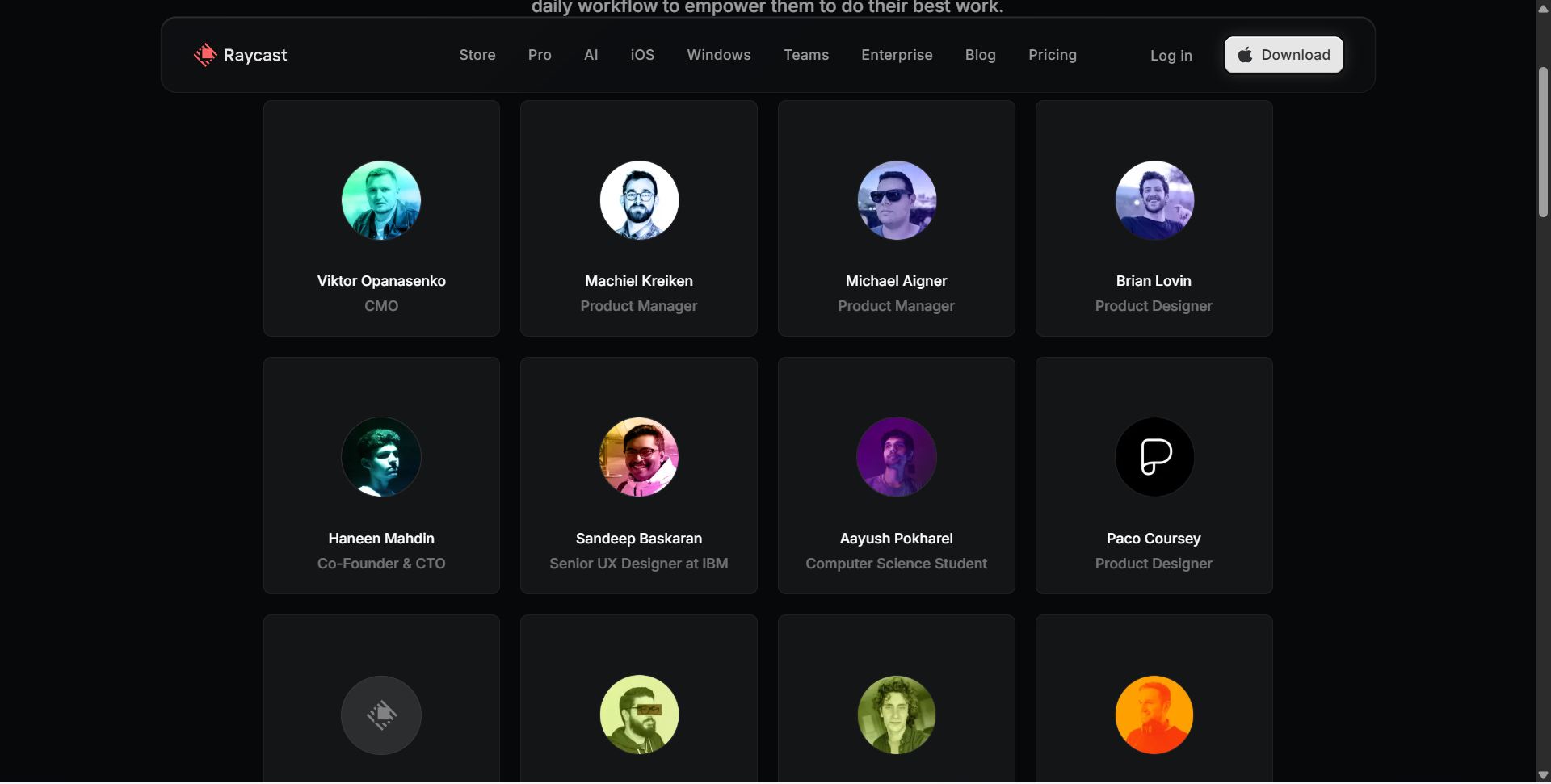
Task: Click the name Michael Aigner
Action: point(897,281)
